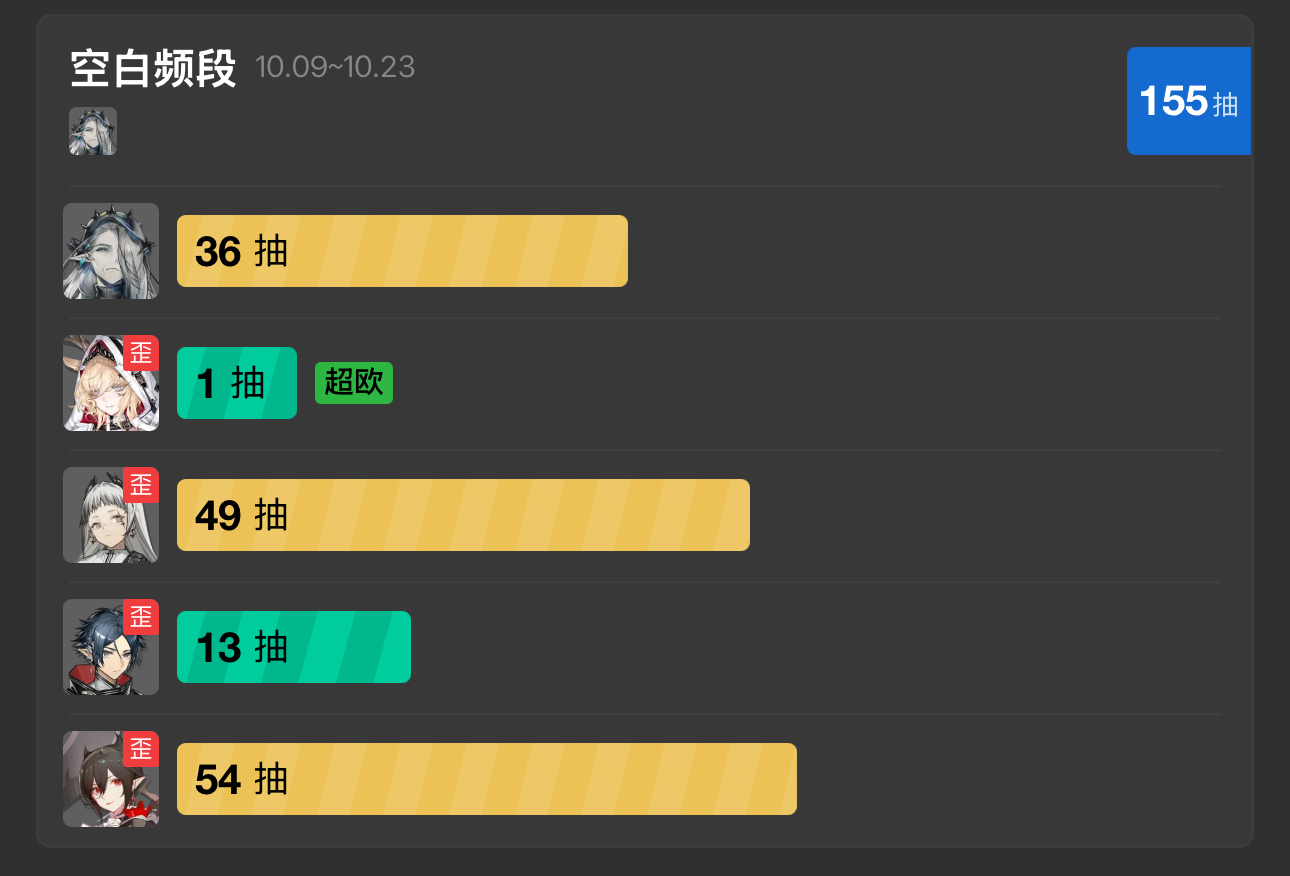This screenshot has height=876, width=1290.
Task: Click the blue 155 抽 total badge
Action: (1189, 101)
